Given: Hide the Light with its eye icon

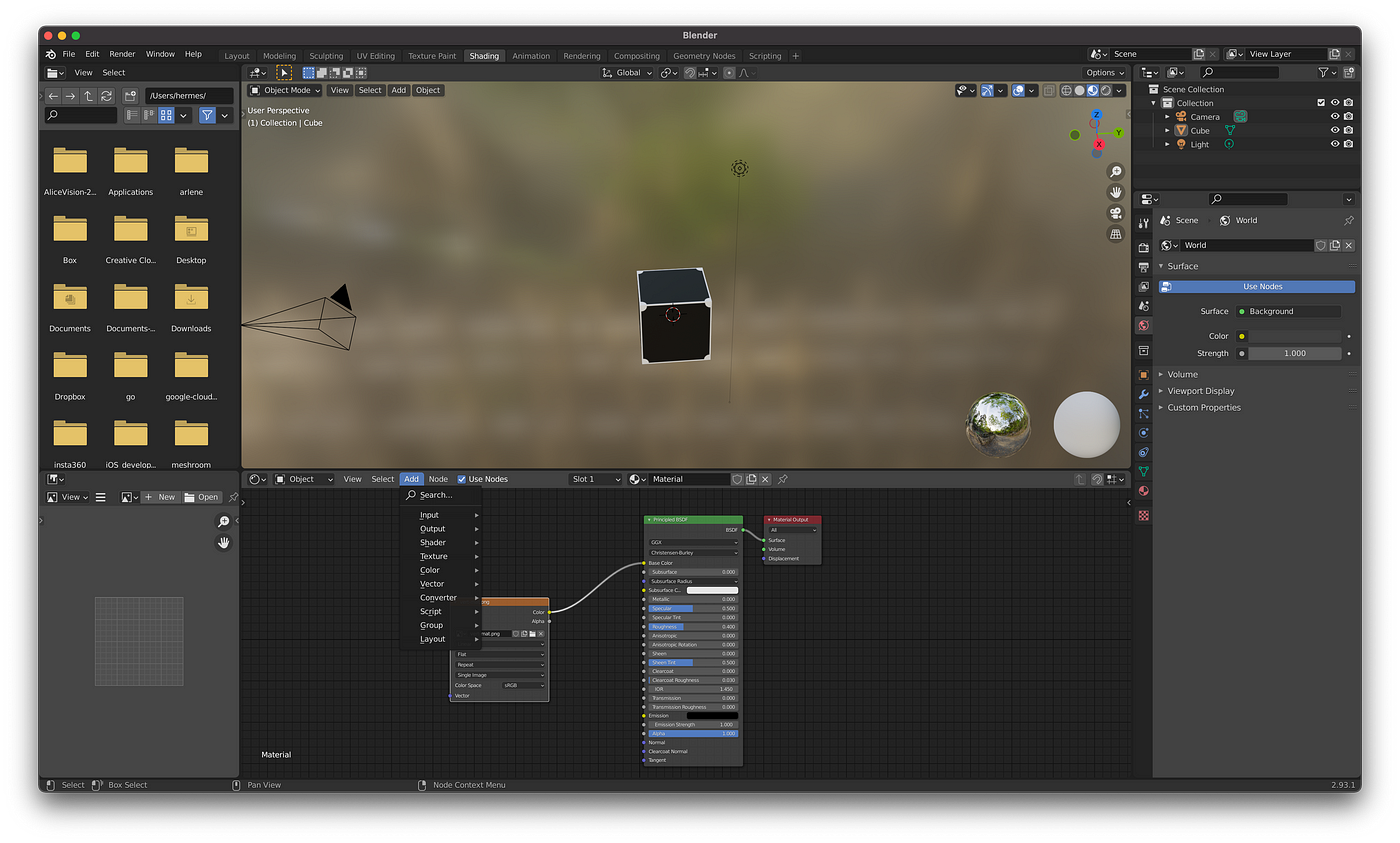Looking at the screenshot, I should click(1334, 144).
